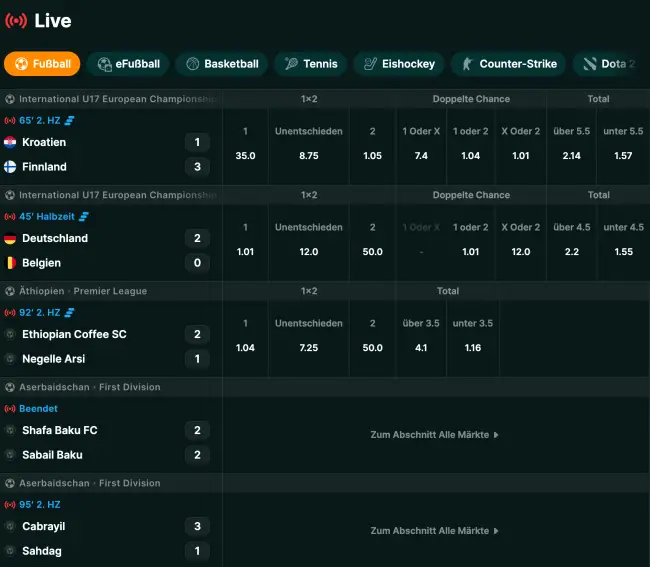The height and width of the screenshot is (567, 650).
Task: Select the Fußball sport tab
Action: (42, 64)
